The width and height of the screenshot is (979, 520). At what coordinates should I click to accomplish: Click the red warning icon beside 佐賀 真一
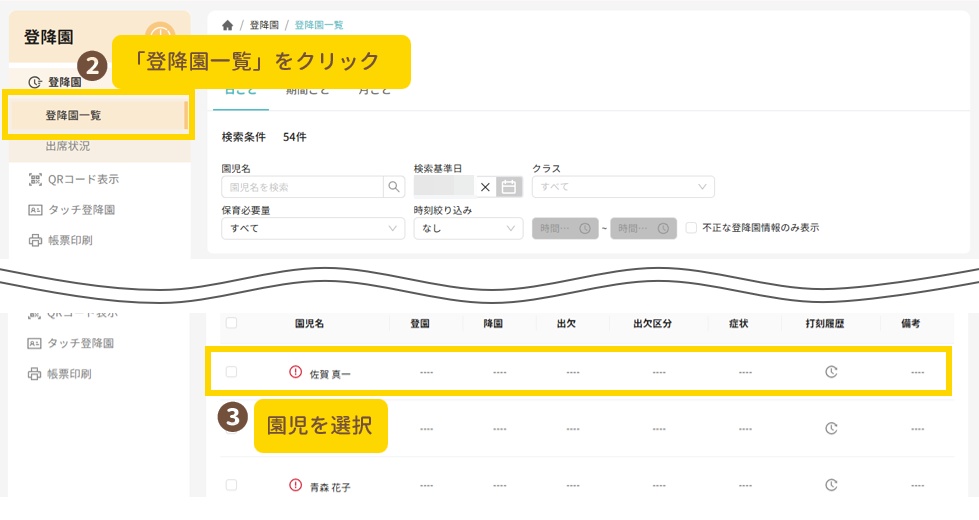(295, 372)
